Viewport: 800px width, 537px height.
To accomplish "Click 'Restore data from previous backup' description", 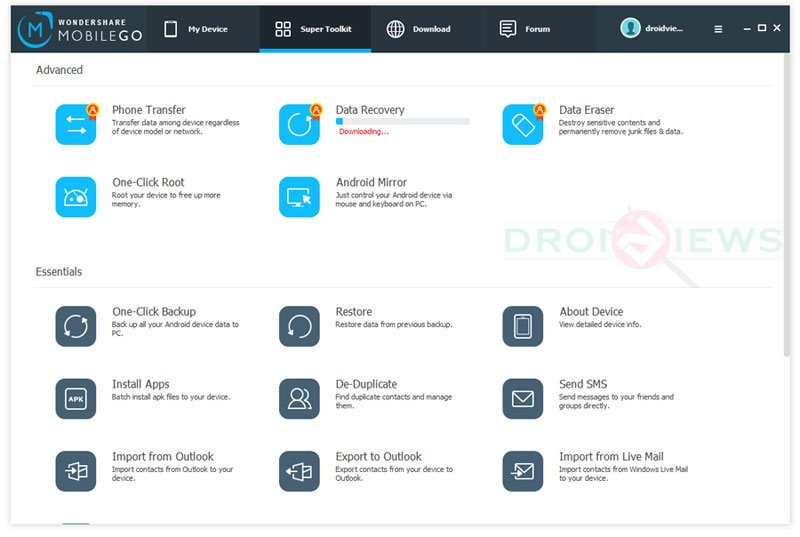I will tap(393, 324).
